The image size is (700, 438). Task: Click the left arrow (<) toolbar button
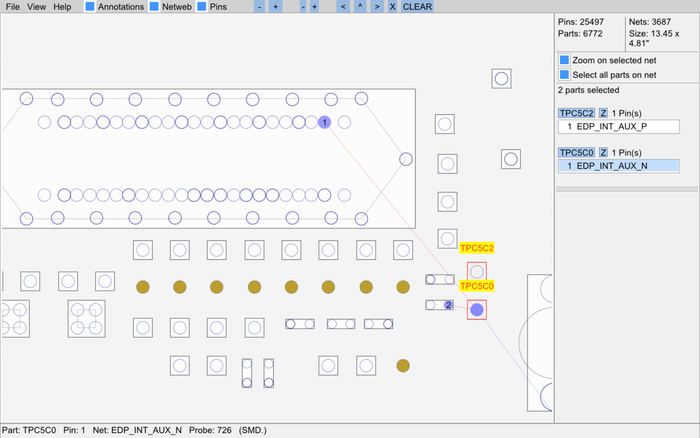(343, 7)
